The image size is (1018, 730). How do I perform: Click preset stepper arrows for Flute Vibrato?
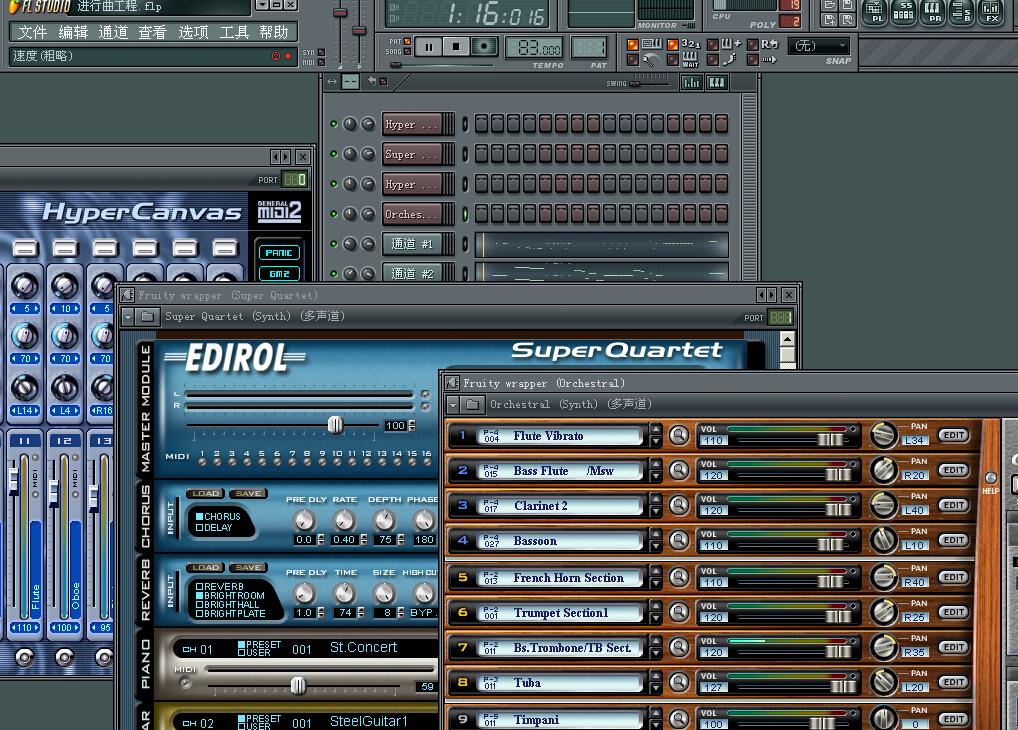click(656, 435)
